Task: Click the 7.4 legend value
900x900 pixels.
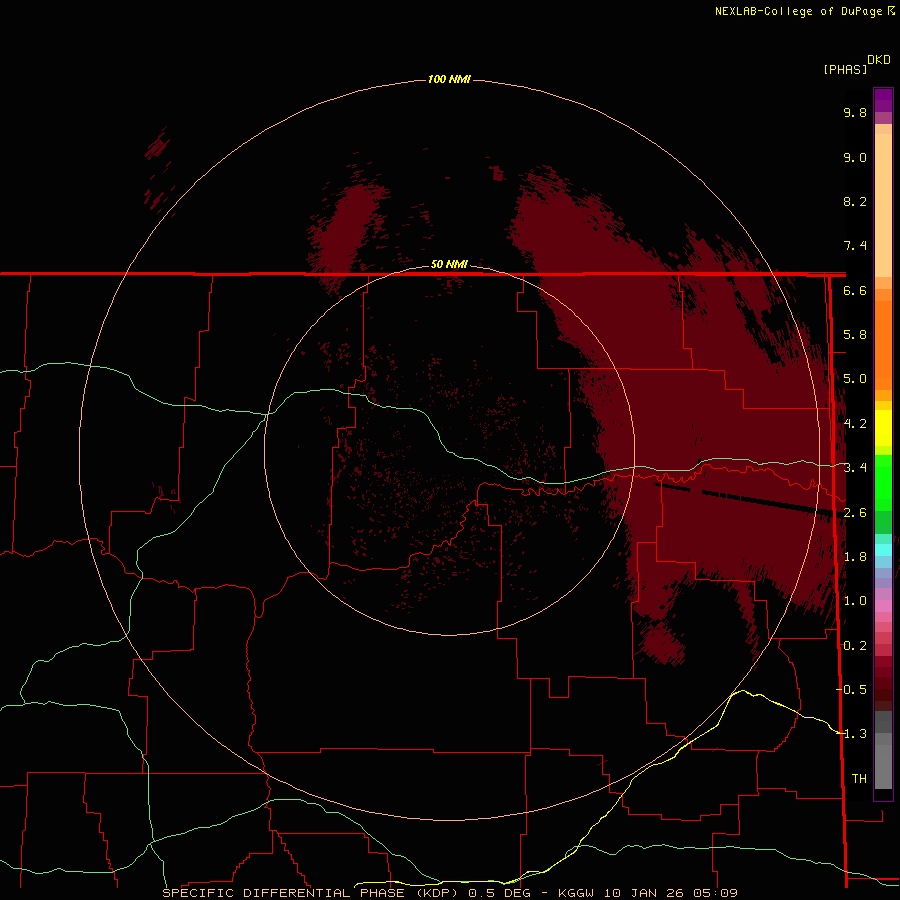Action: tap(855, 246)
